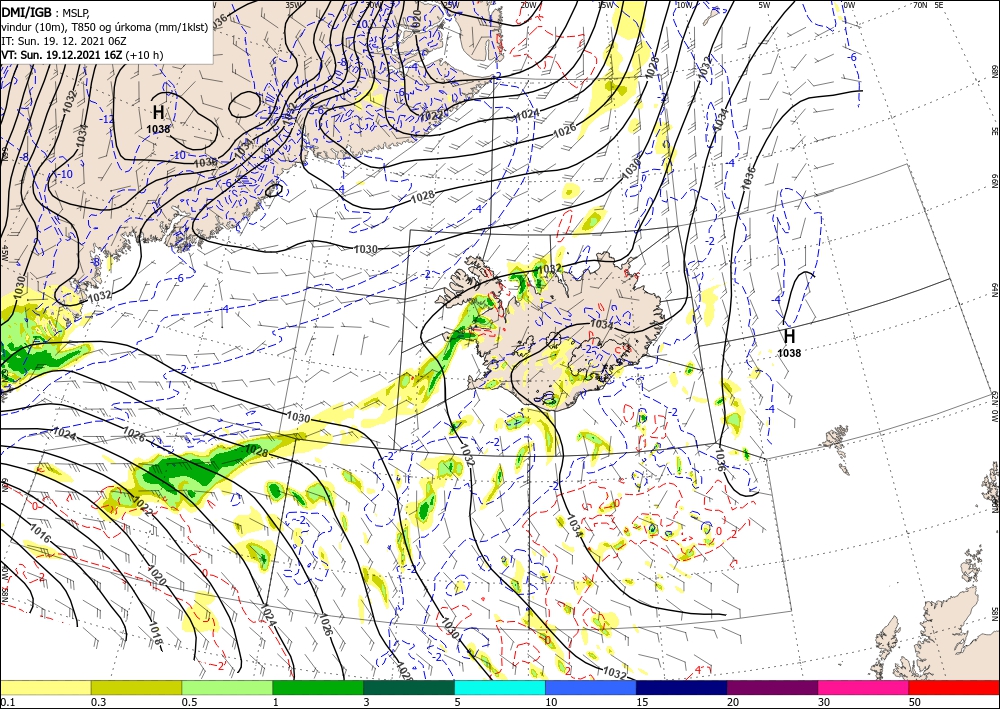This screenshot has height=709, width=1000.
Task: Click the 1016 isobar label
Action: click(x=38, y=535)
